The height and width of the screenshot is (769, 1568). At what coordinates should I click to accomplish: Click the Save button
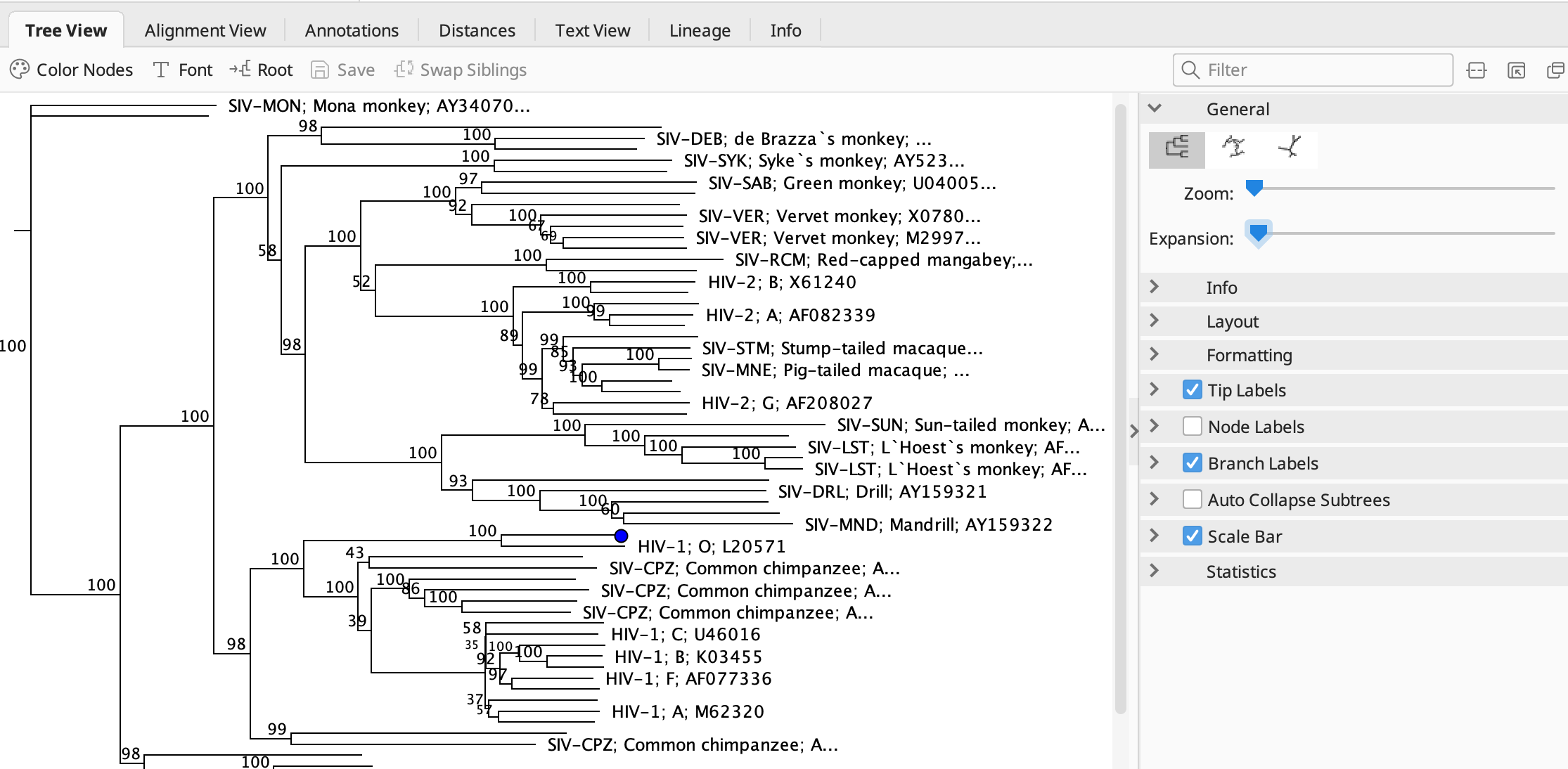tap(343, 70)
